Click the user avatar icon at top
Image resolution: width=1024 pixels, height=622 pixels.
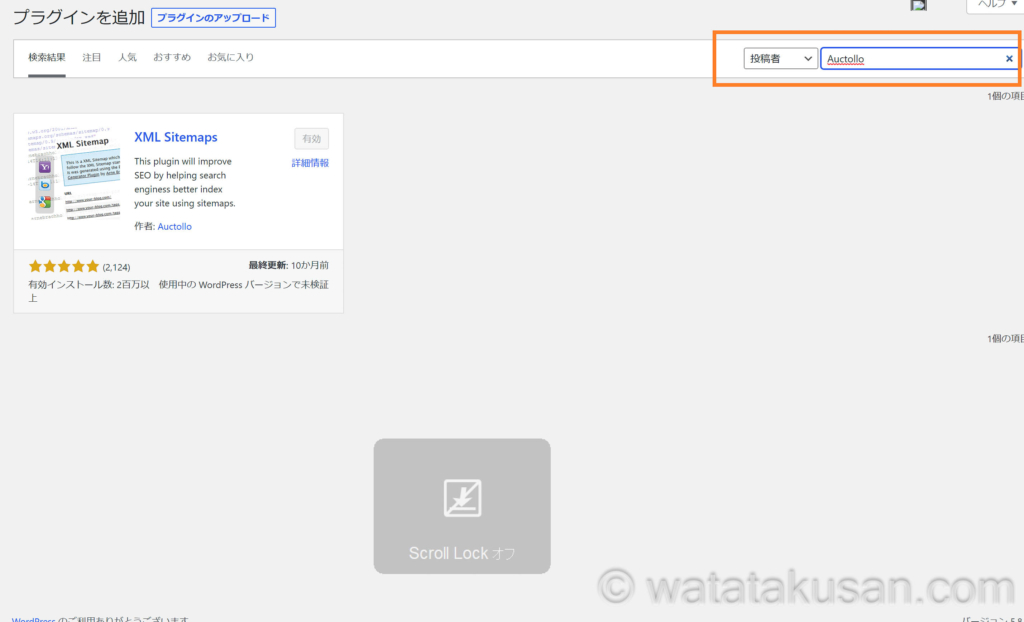tap(919, 5)
